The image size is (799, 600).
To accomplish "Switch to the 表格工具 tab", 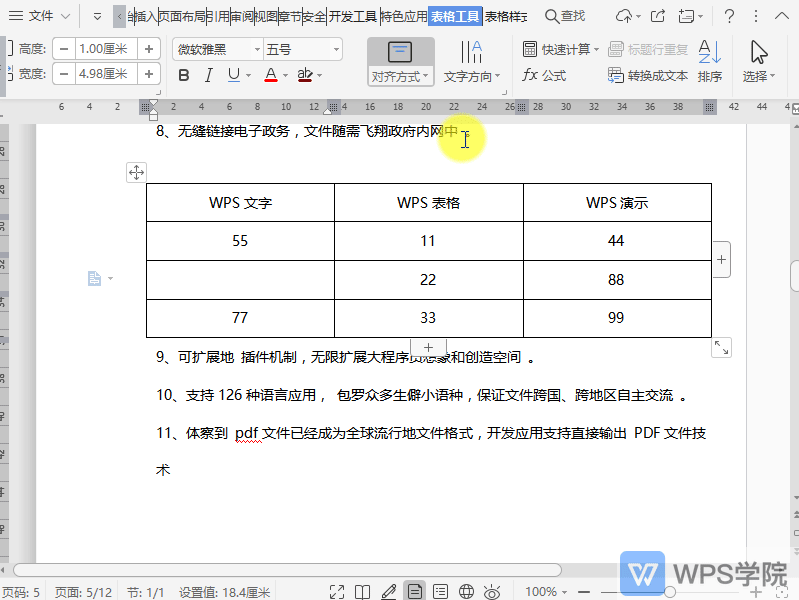I will (455, 17).
